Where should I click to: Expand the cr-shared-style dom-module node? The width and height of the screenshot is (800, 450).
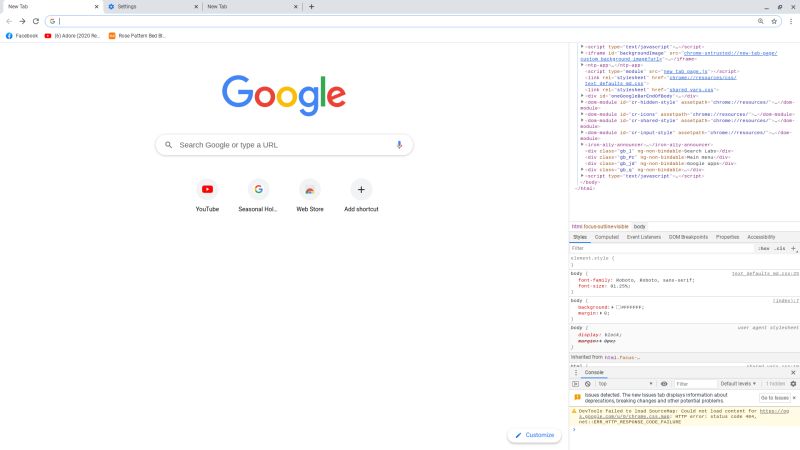pos(582,120)
